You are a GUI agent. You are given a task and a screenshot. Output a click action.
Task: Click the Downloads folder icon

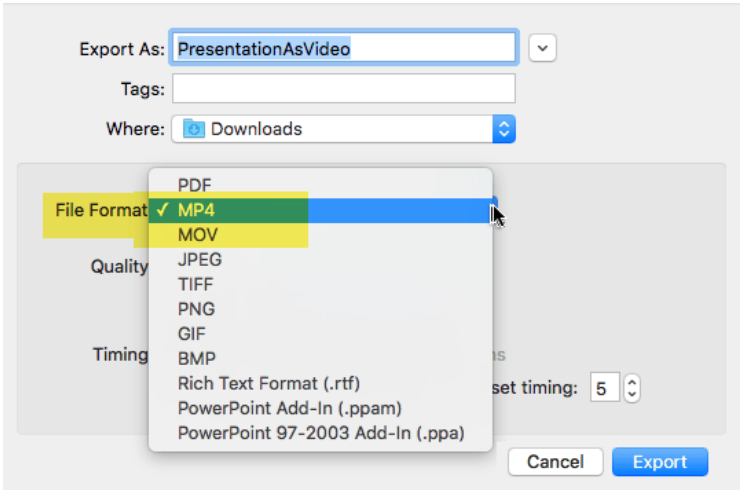coord(193,129)
